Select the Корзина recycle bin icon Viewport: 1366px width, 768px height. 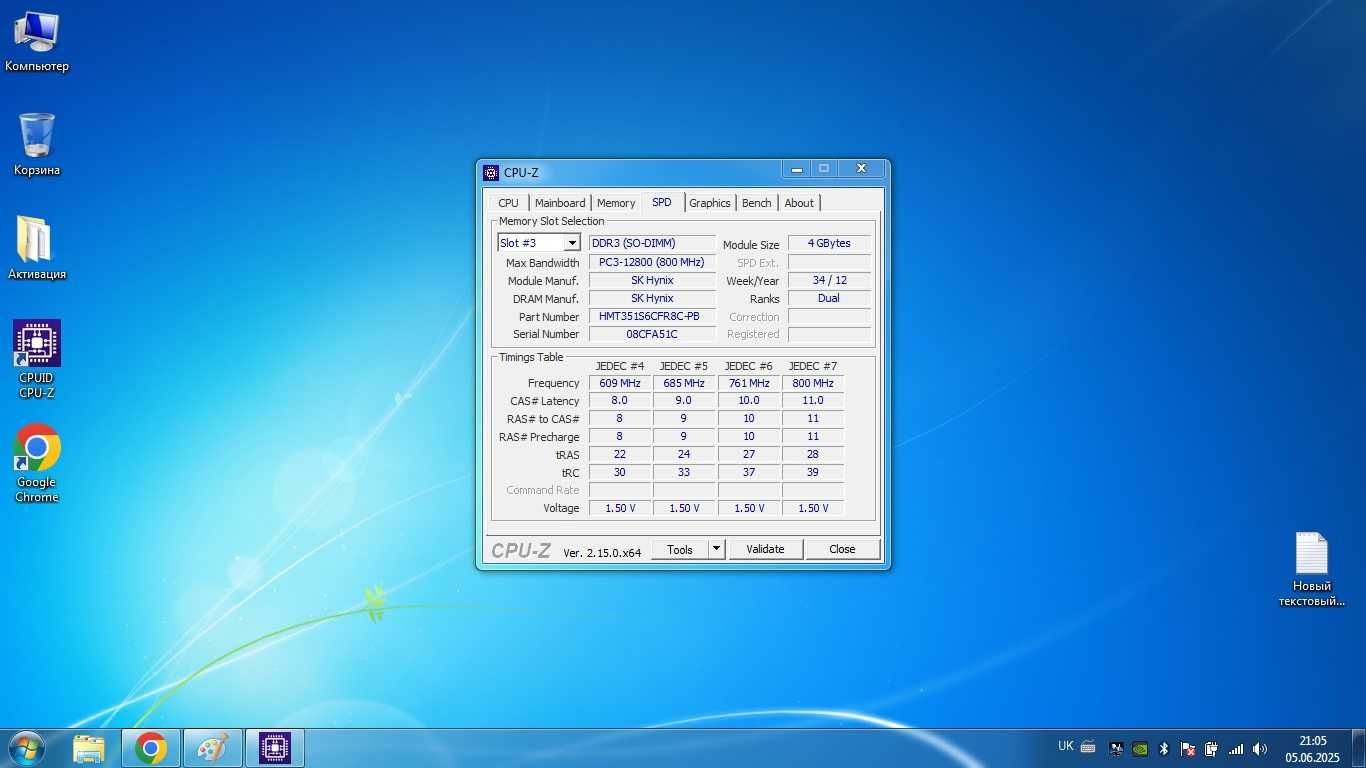click(x=37, y=145)
